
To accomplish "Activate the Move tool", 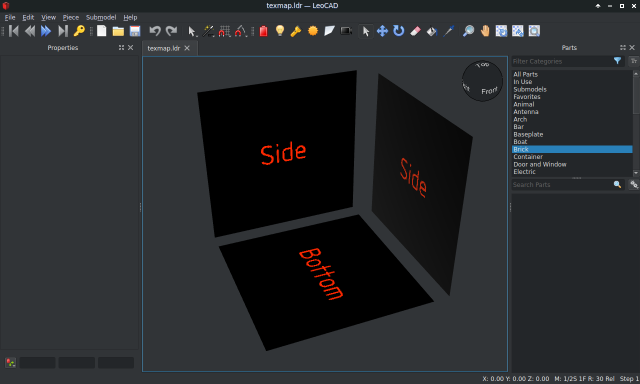I will pos(382,31).
